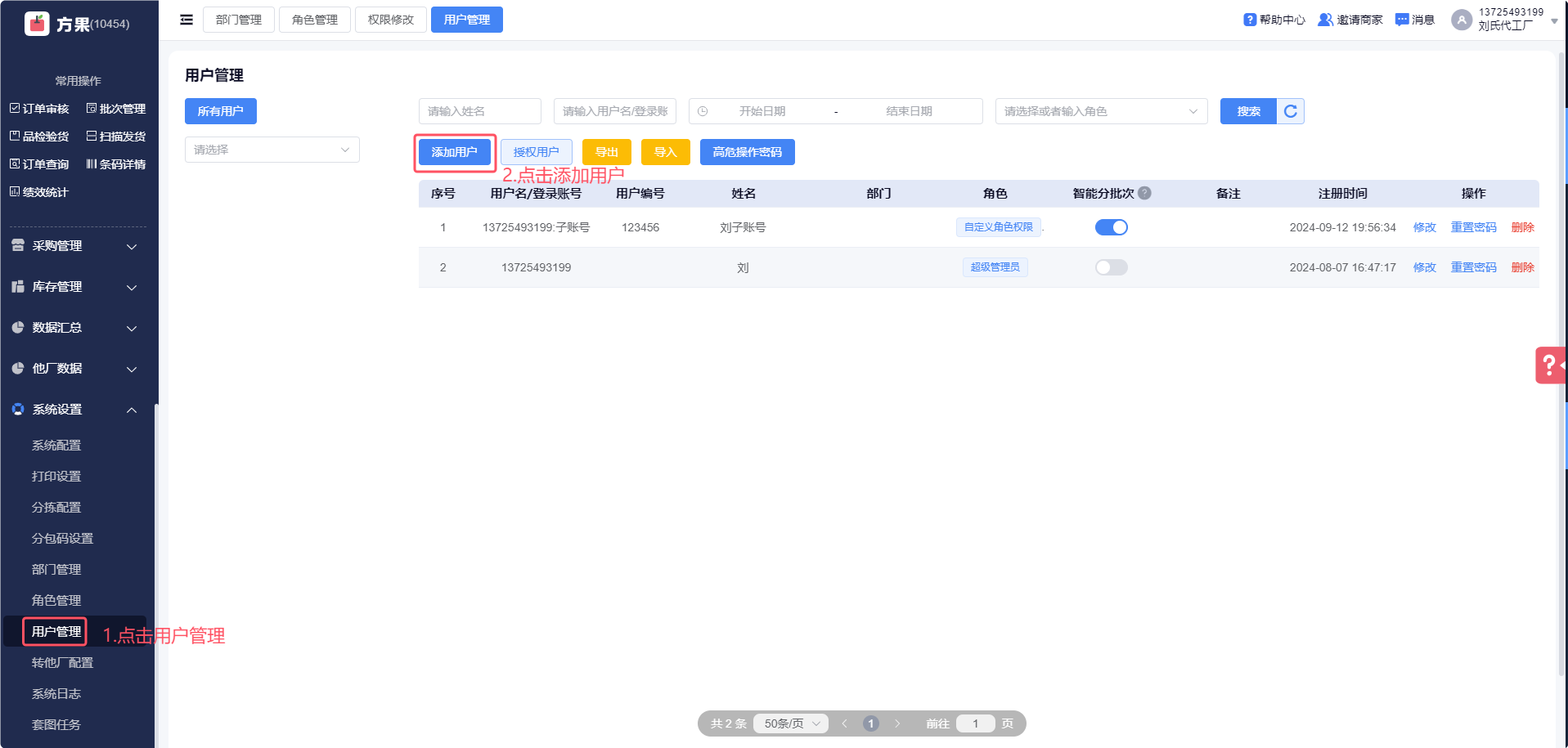Open the messages icon in header
The image size is (1568, 748).
pyautogui.click(x=1402, y=20)
